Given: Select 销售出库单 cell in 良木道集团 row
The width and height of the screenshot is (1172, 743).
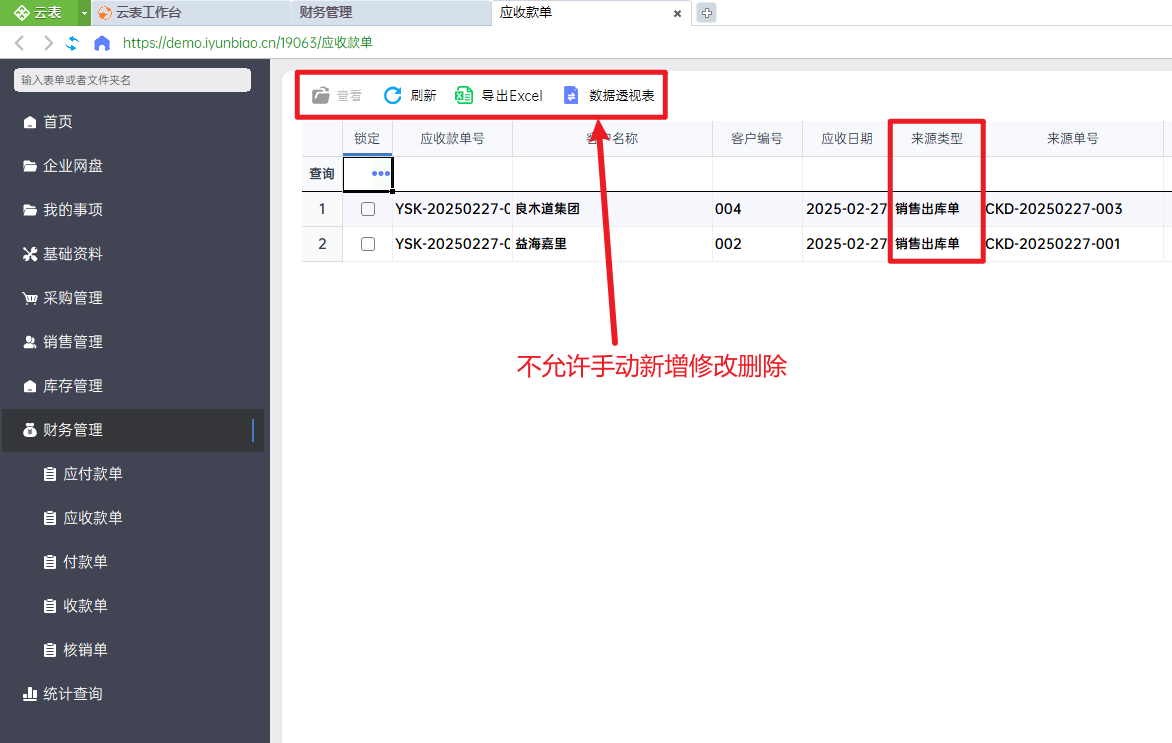Looking at the screenshot, I should [937, 209].
